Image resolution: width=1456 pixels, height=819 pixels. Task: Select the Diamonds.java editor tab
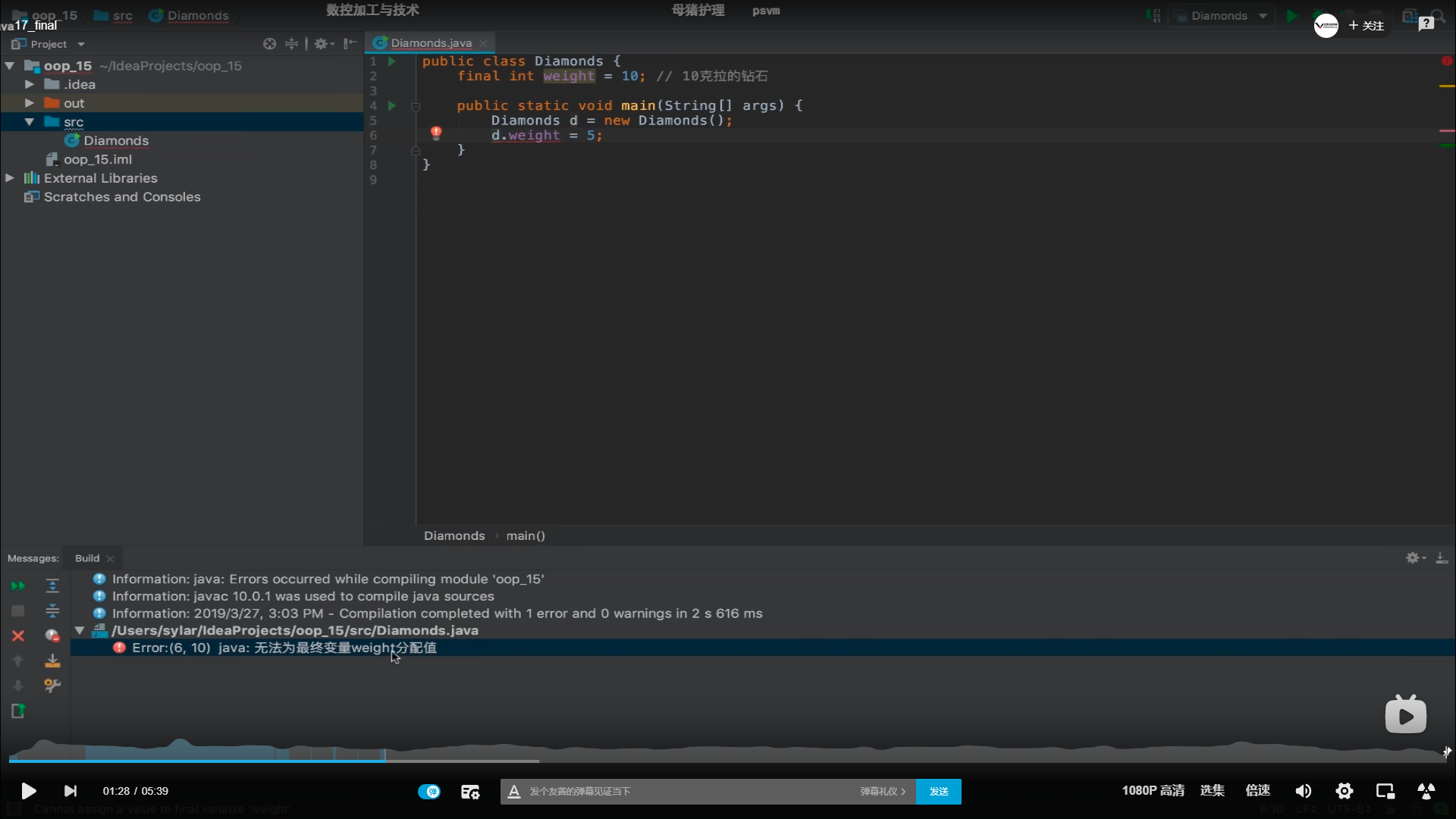(x=431, y=43)
